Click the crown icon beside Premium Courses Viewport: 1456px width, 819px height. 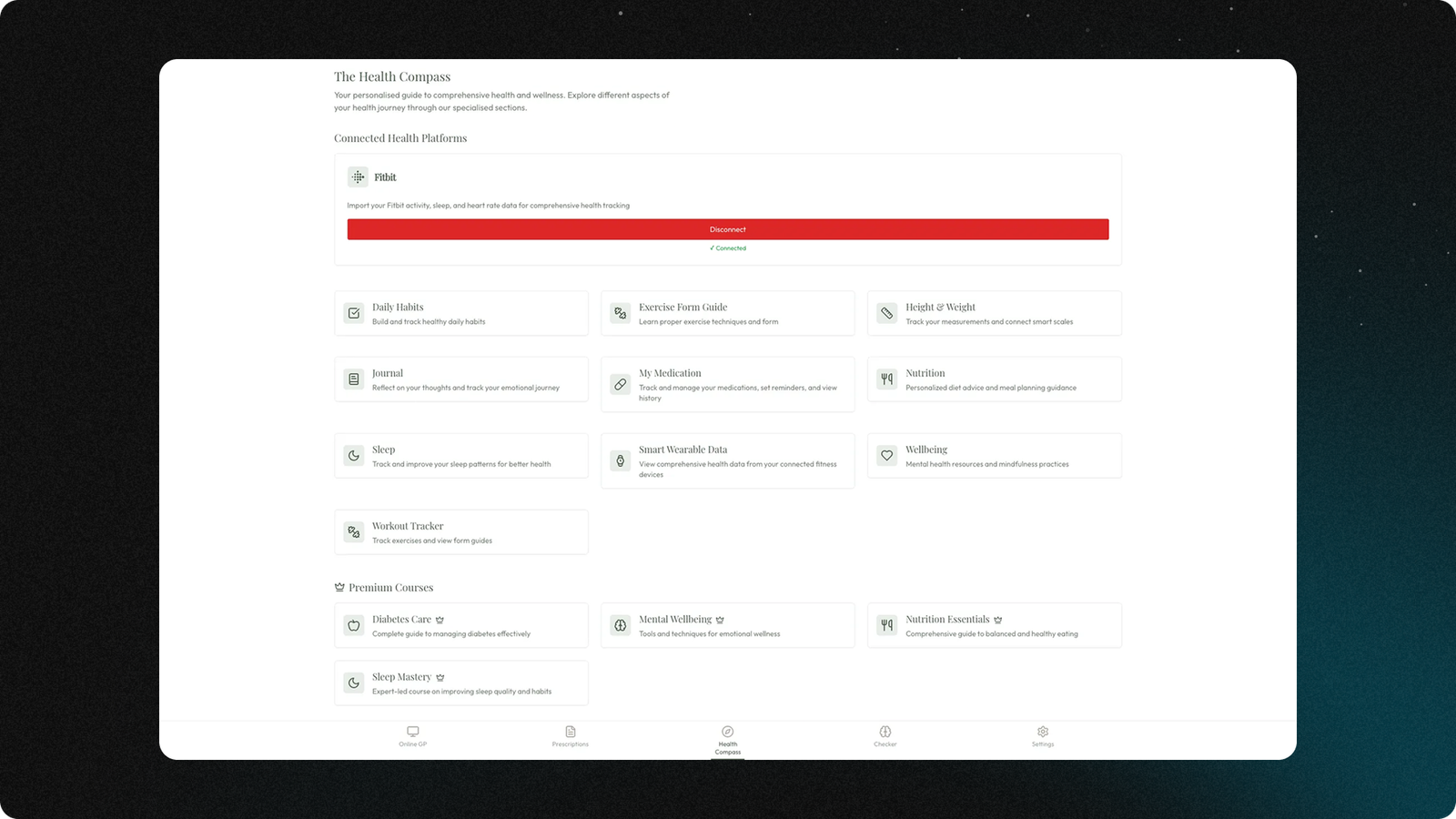339,588
